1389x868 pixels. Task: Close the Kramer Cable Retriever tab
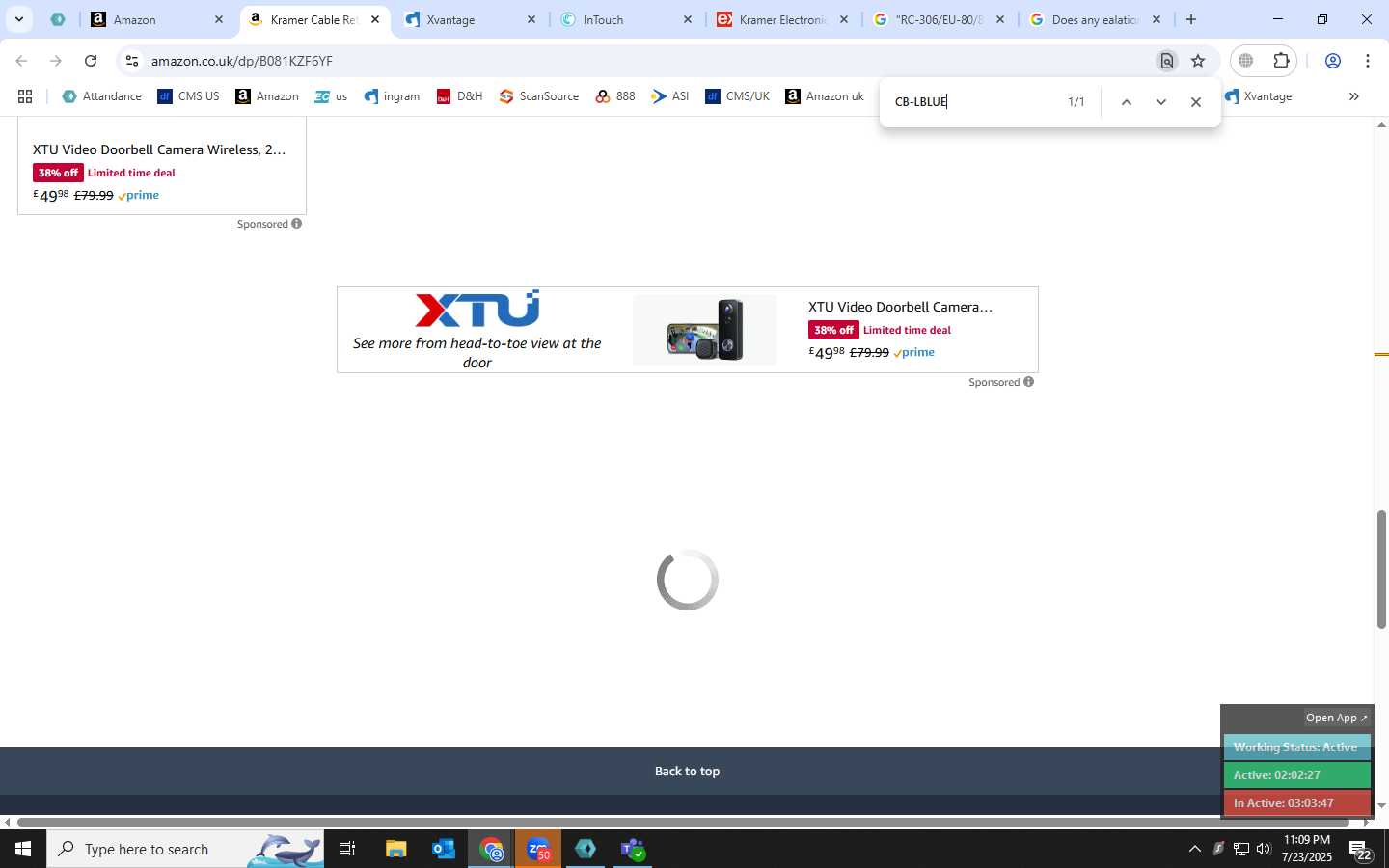(375, 19)
